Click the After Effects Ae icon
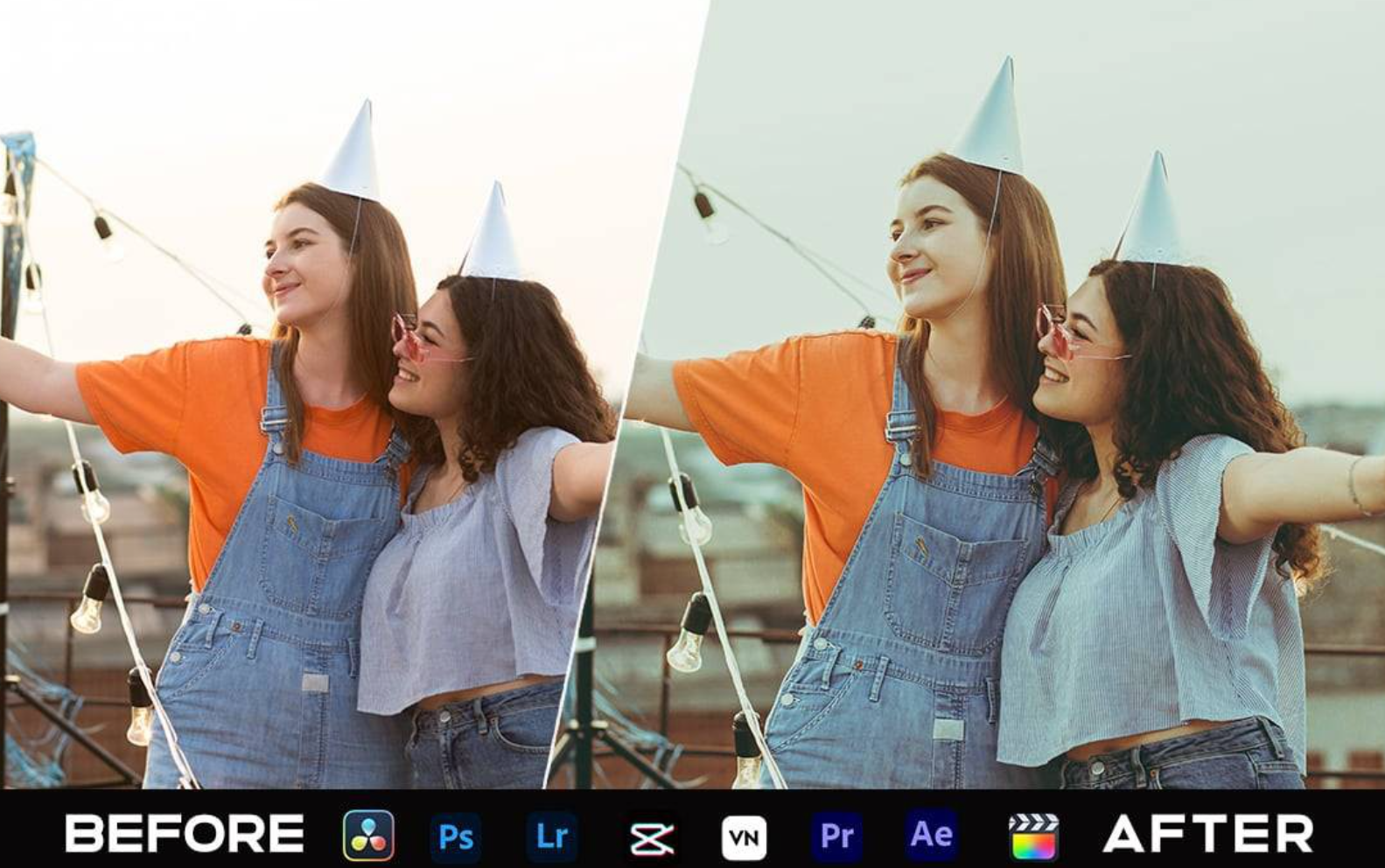 tap(931, 836)
